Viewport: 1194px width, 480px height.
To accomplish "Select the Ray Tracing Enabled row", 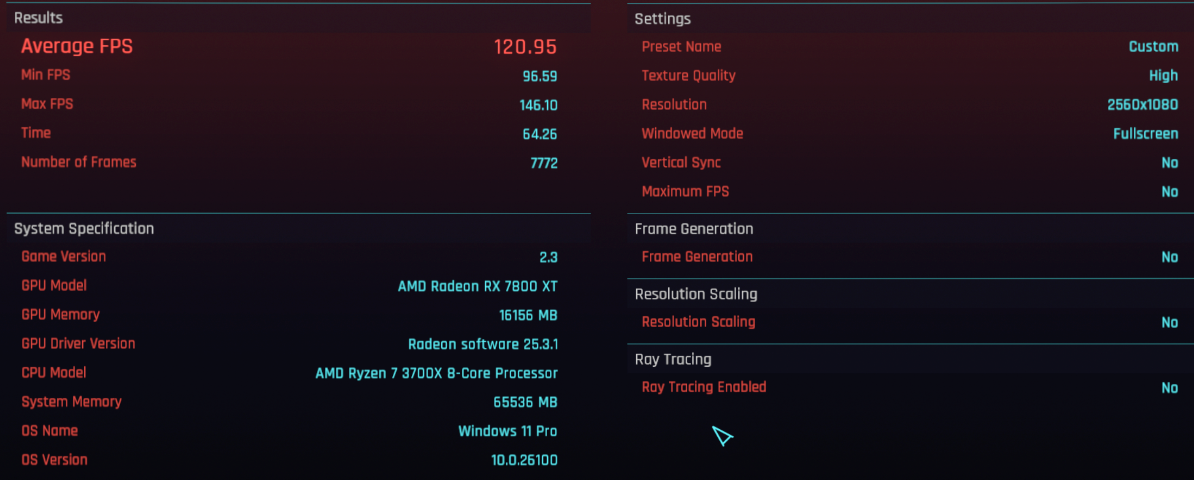I will pos(911,387).
